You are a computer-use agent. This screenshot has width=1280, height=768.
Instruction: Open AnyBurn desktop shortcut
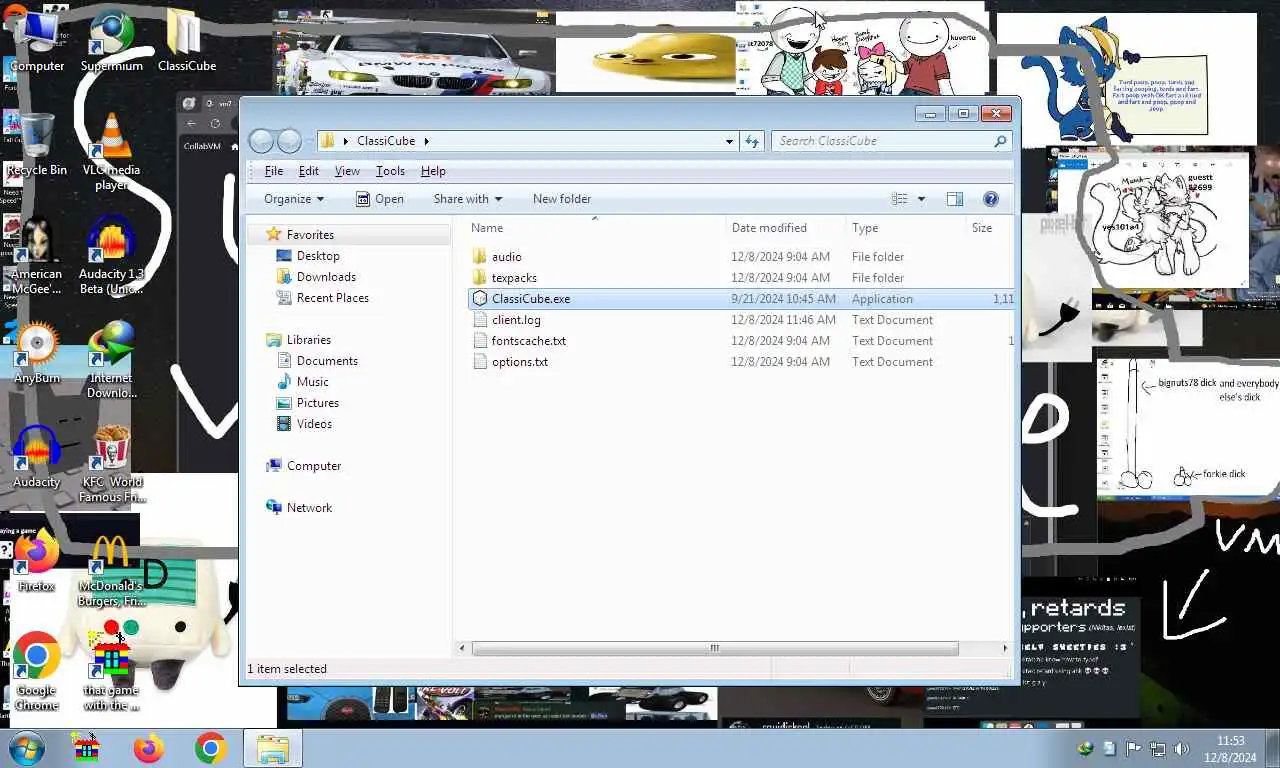(x=37, y=353)
